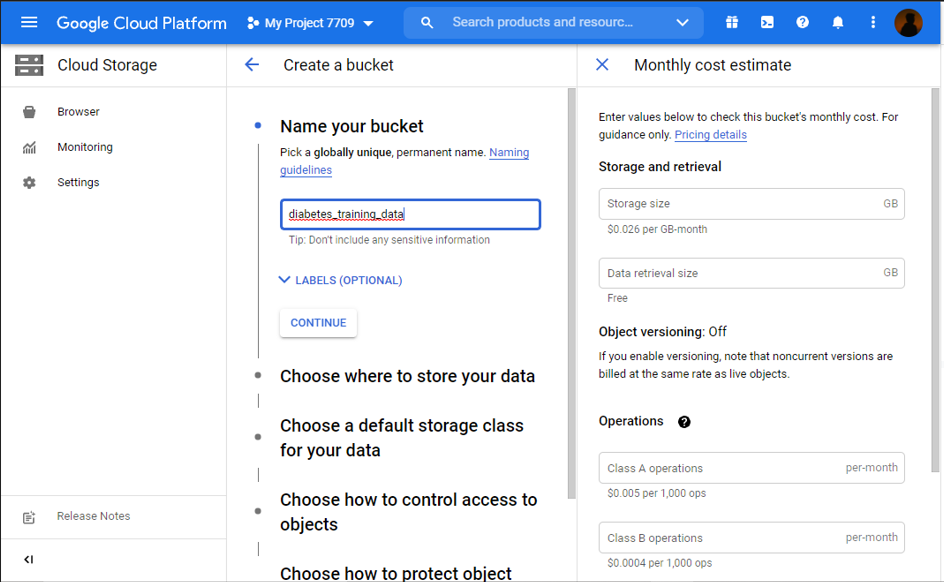Image resolution: width=944 pixels, height=582 pixels.
Task: Open the user account avatar
Action: tap(908, 23)
